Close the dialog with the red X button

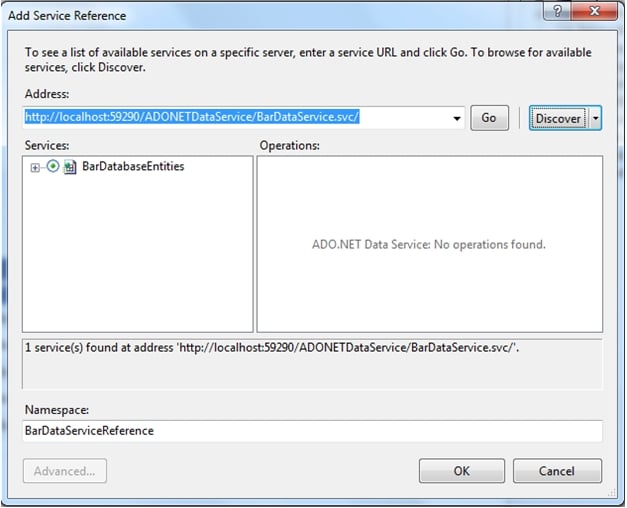click(x=595, y=11)
